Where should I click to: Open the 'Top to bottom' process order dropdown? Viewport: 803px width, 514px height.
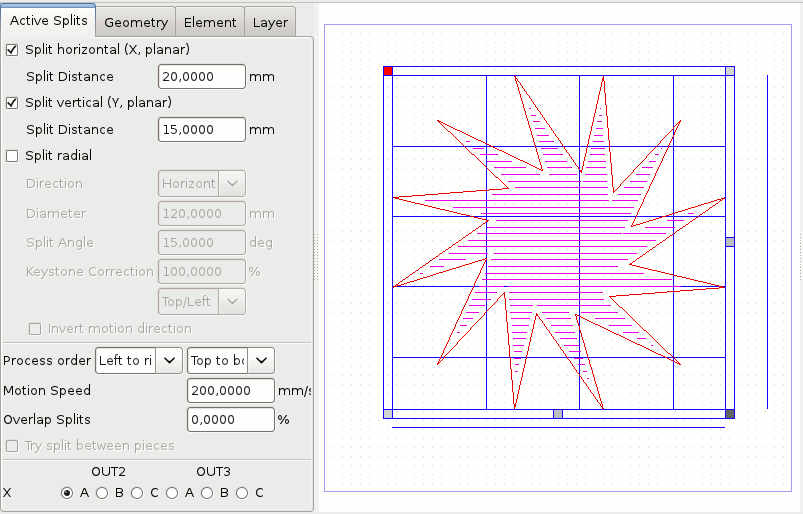click(x=231, y=360)
